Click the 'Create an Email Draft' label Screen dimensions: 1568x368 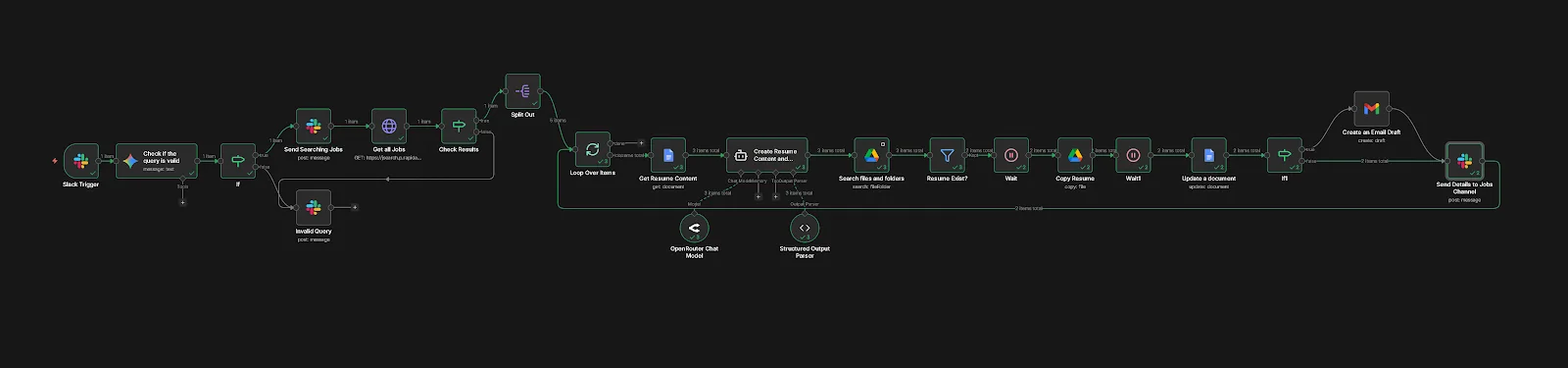1371,132
